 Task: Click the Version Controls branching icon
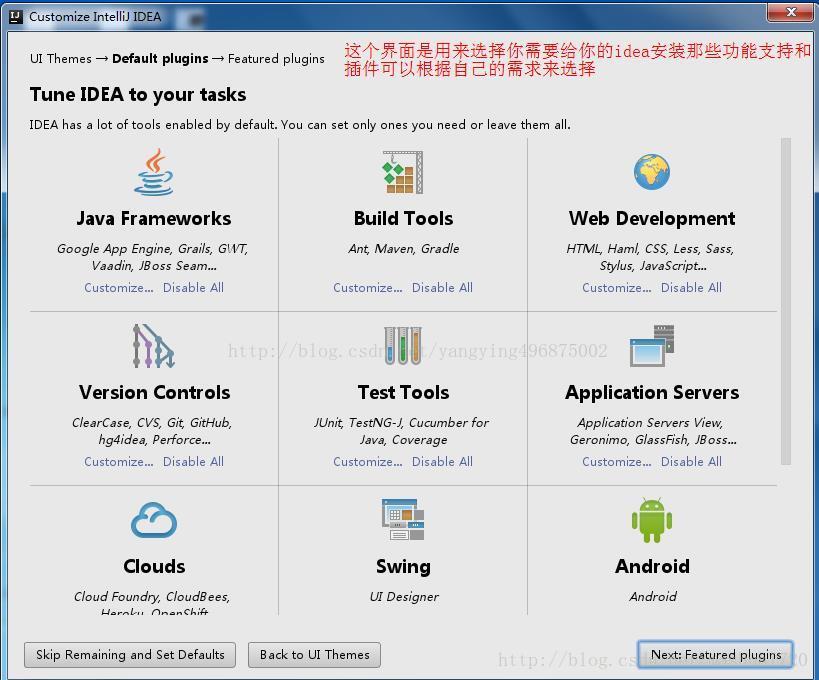[154, 347]
